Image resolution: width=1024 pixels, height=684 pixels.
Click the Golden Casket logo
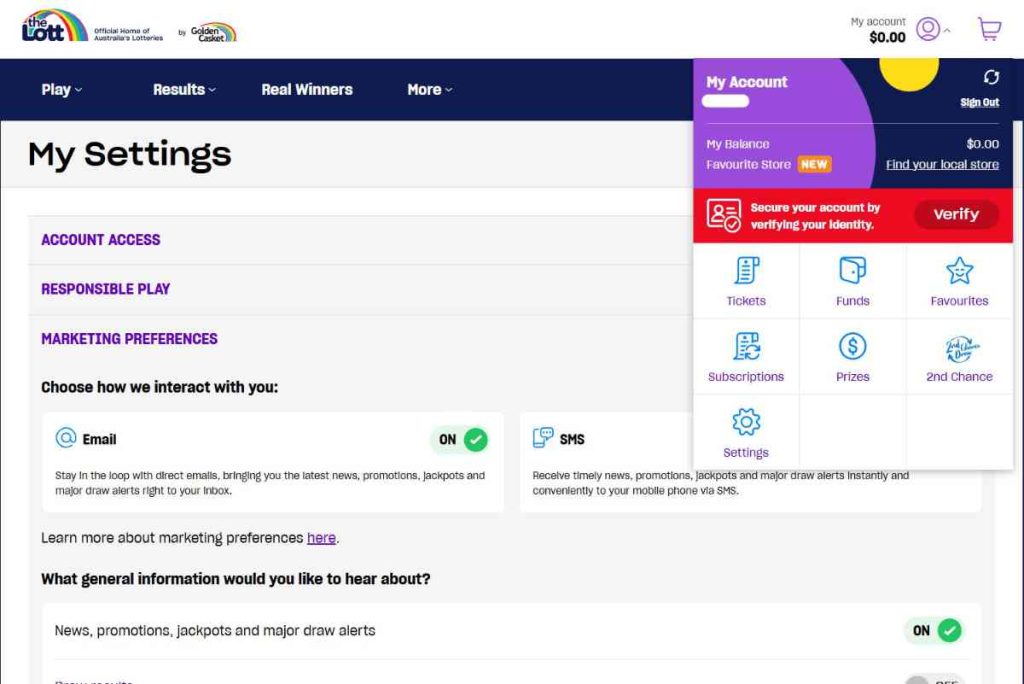[214, 32]
